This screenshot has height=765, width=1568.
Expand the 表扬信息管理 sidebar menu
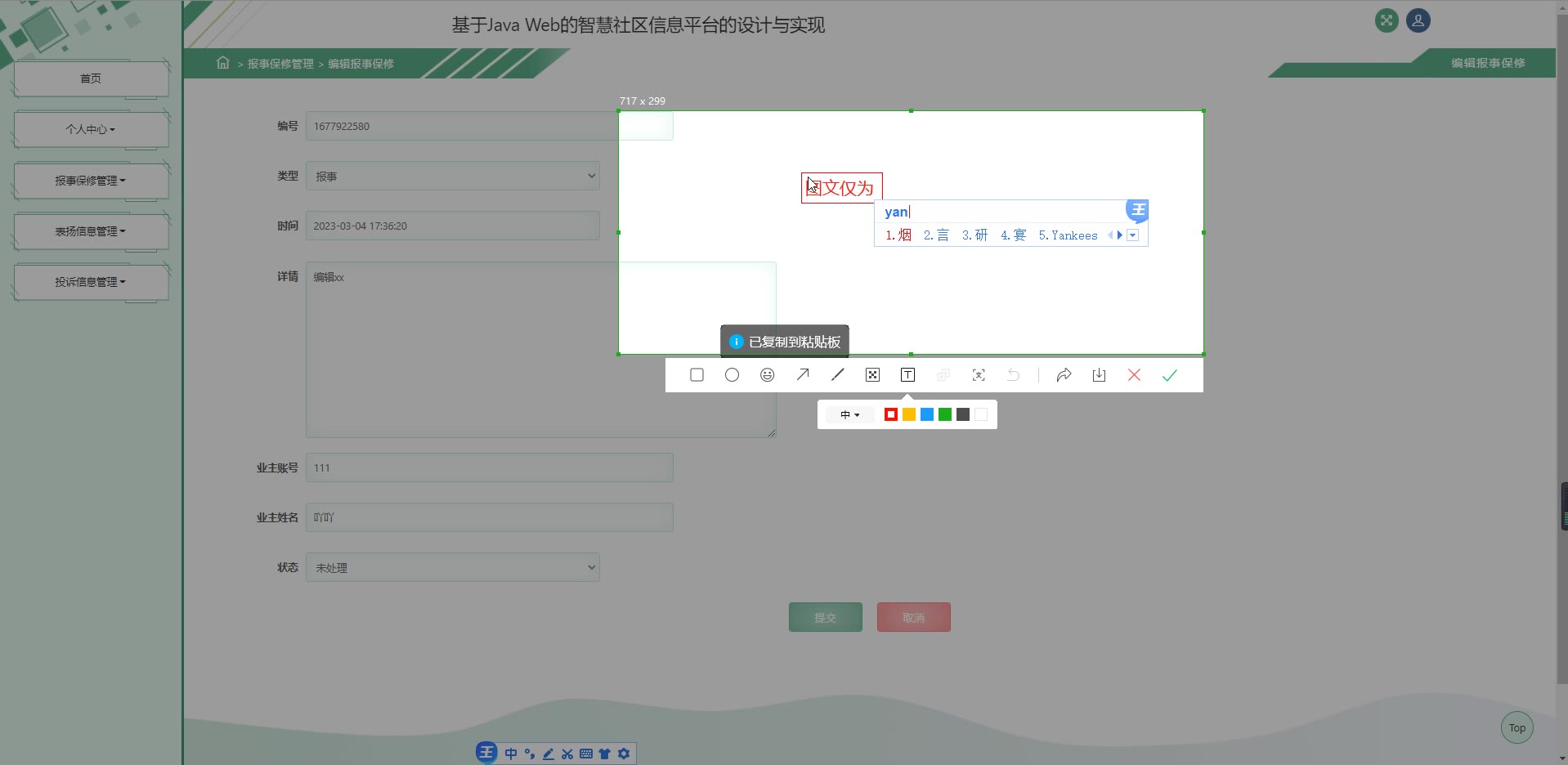[x=91, y=231]
